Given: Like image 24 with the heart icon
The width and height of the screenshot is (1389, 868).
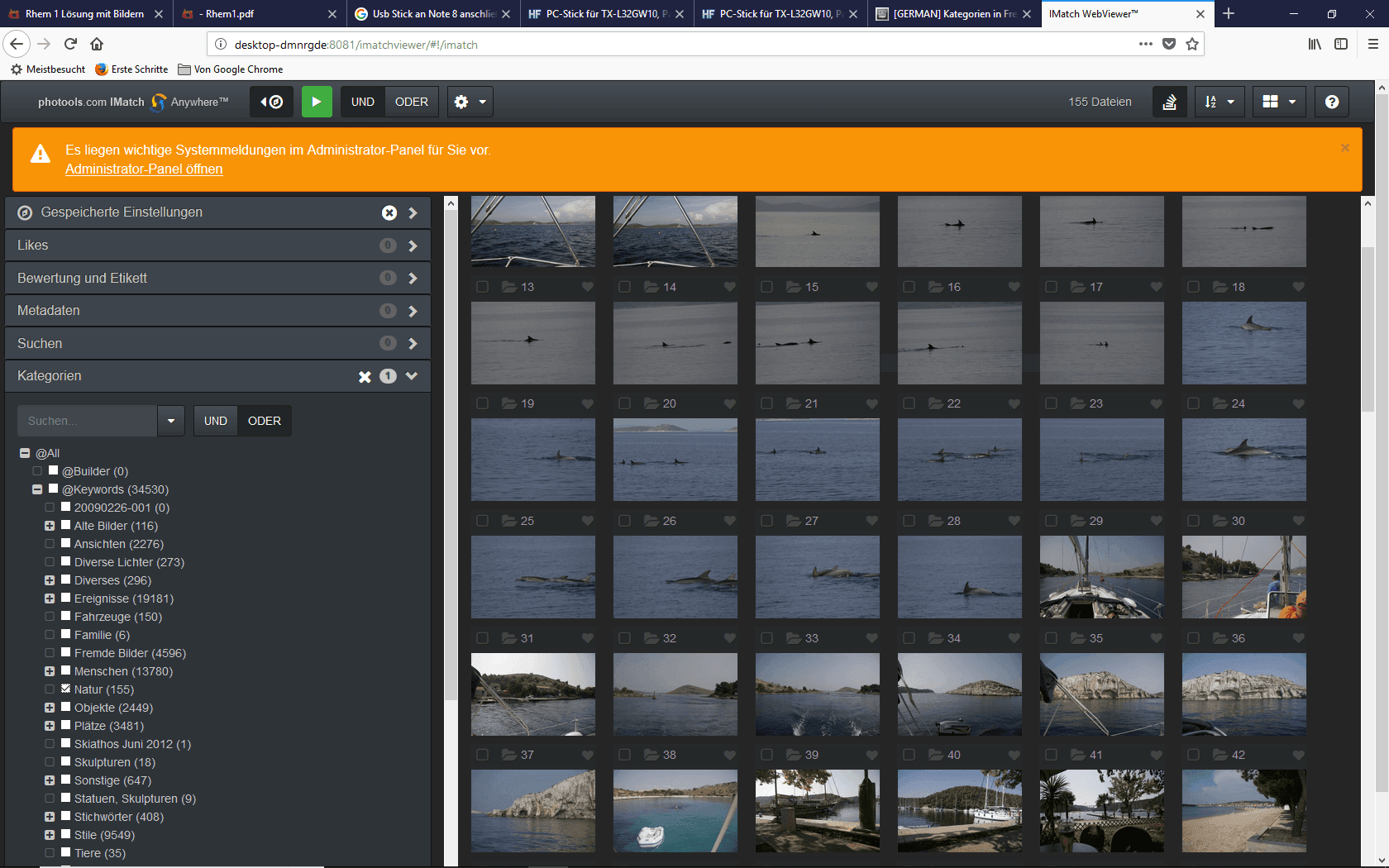Looking at the screenshot, I should (x=1299, y=403).
